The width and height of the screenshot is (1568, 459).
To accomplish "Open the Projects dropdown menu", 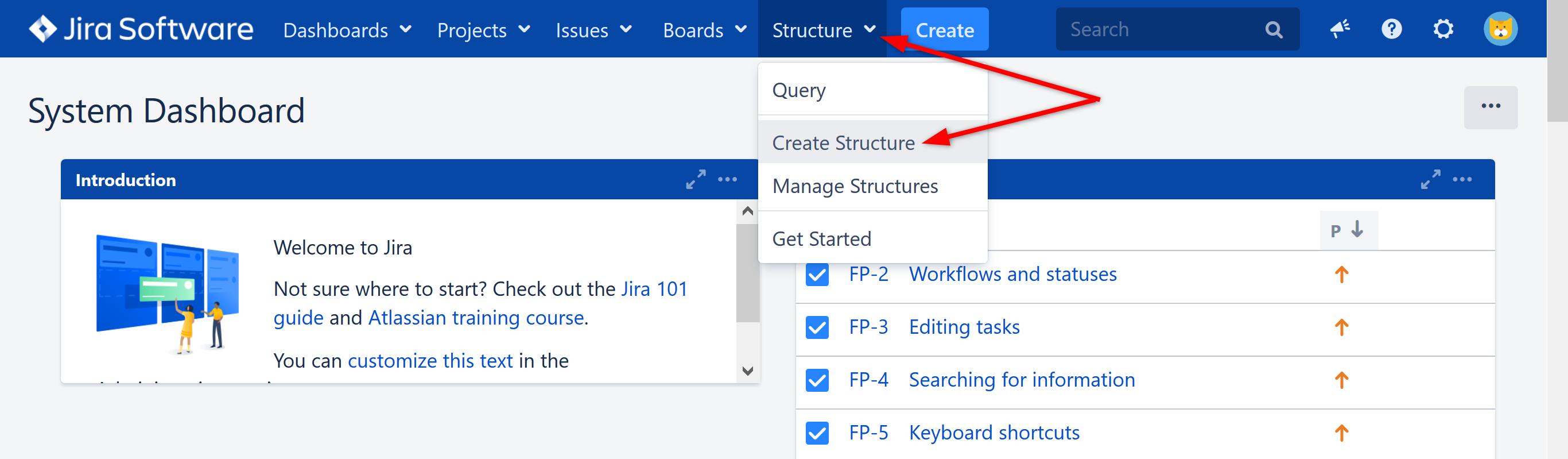I will [x=484, y=30].
